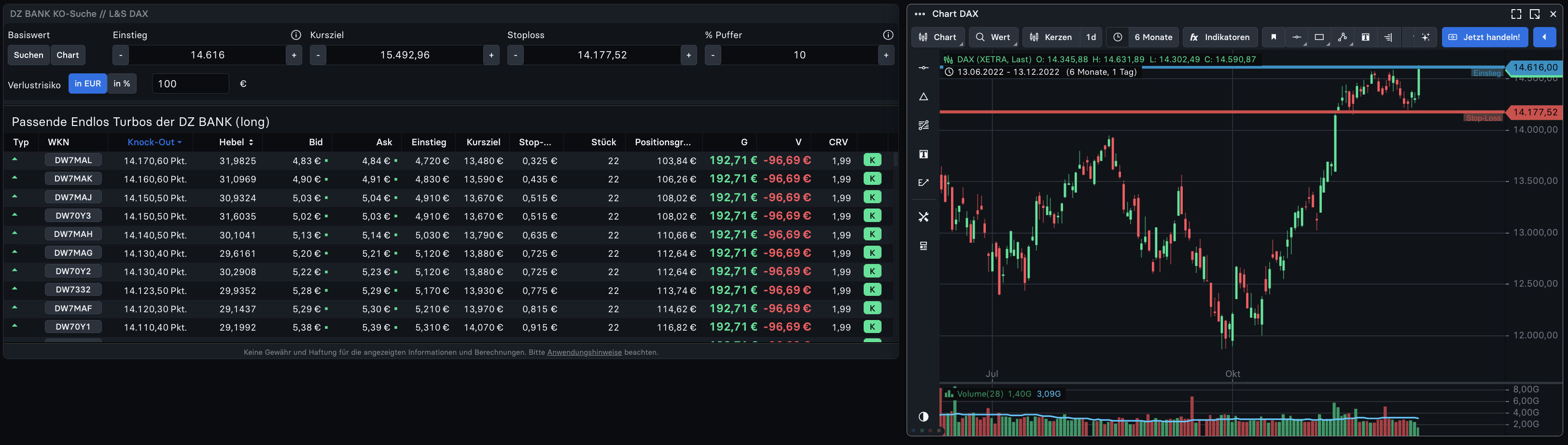Decrease the Einstieg value with minus

(x=121, y=55)
